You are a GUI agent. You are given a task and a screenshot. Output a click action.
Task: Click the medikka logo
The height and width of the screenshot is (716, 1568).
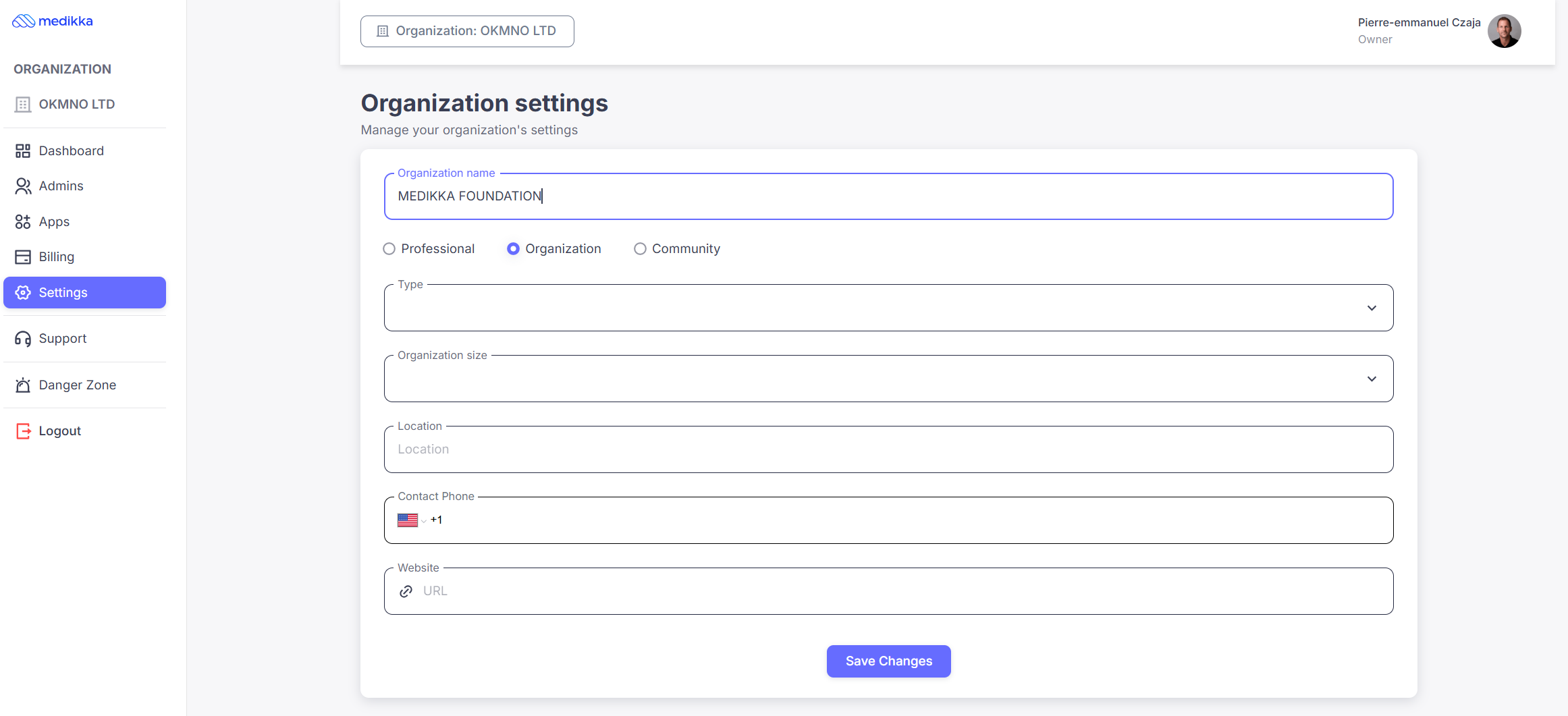53,22
